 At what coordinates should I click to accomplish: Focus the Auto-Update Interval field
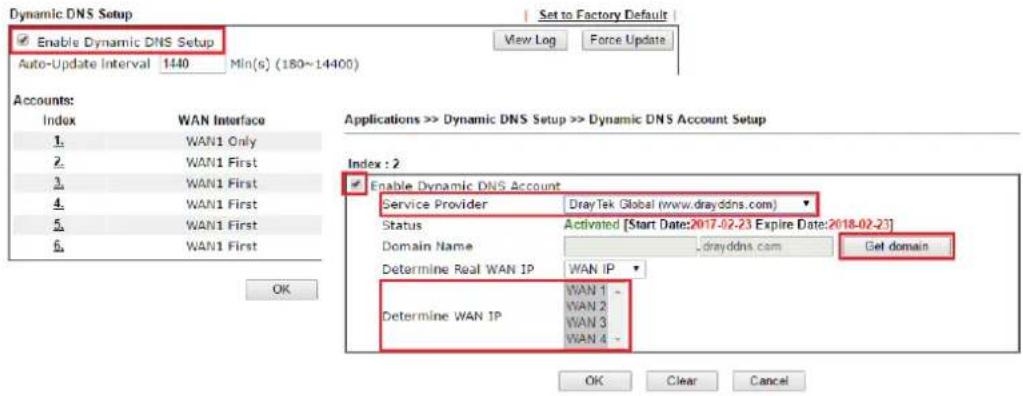click(192, 65)
